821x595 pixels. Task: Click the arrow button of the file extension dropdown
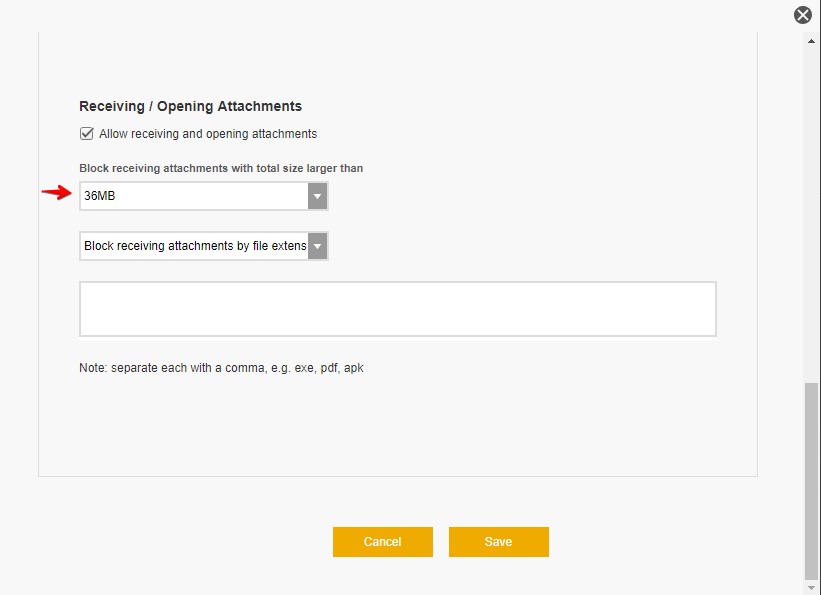point(317,246)
